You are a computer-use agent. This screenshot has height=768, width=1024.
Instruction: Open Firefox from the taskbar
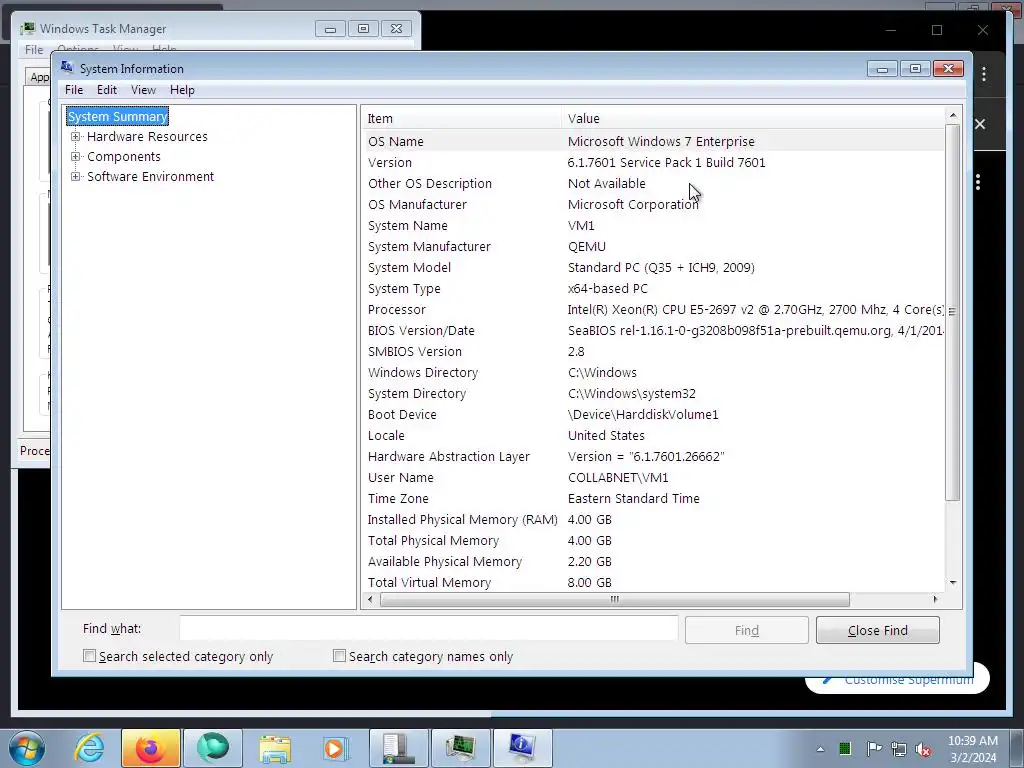[150, 748]
